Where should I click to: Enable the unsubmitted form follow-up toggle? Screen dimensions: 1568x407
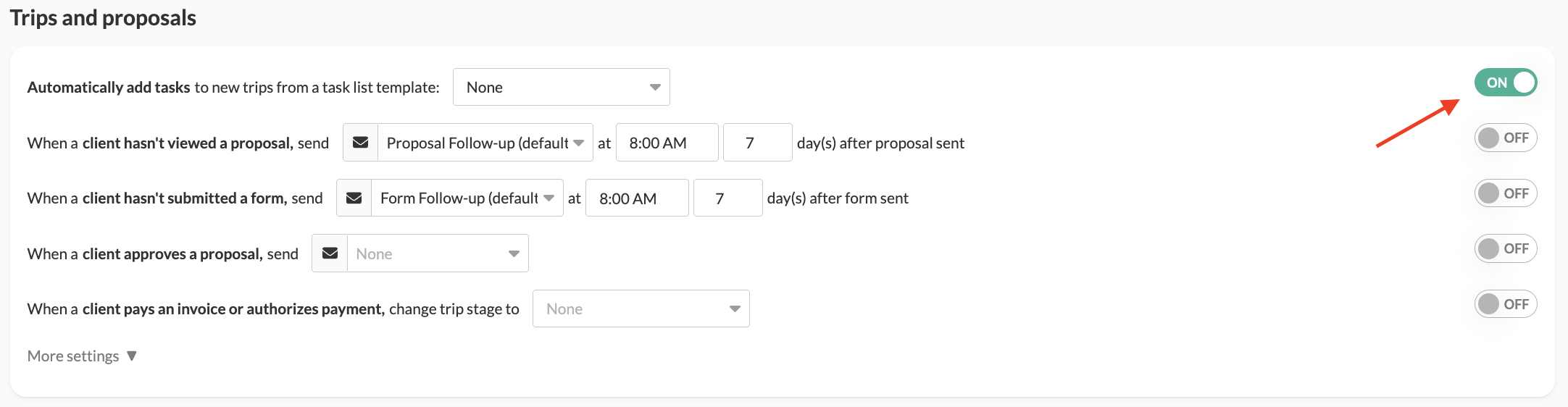[1505, 193]
